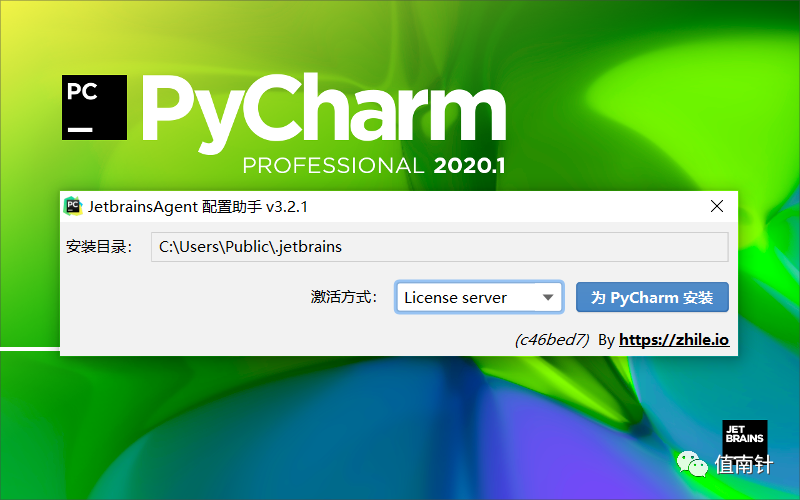This screenshot has height=500, width=800.
Task: Open the 激活方式 License server dropdown
Action: point(479,297)
